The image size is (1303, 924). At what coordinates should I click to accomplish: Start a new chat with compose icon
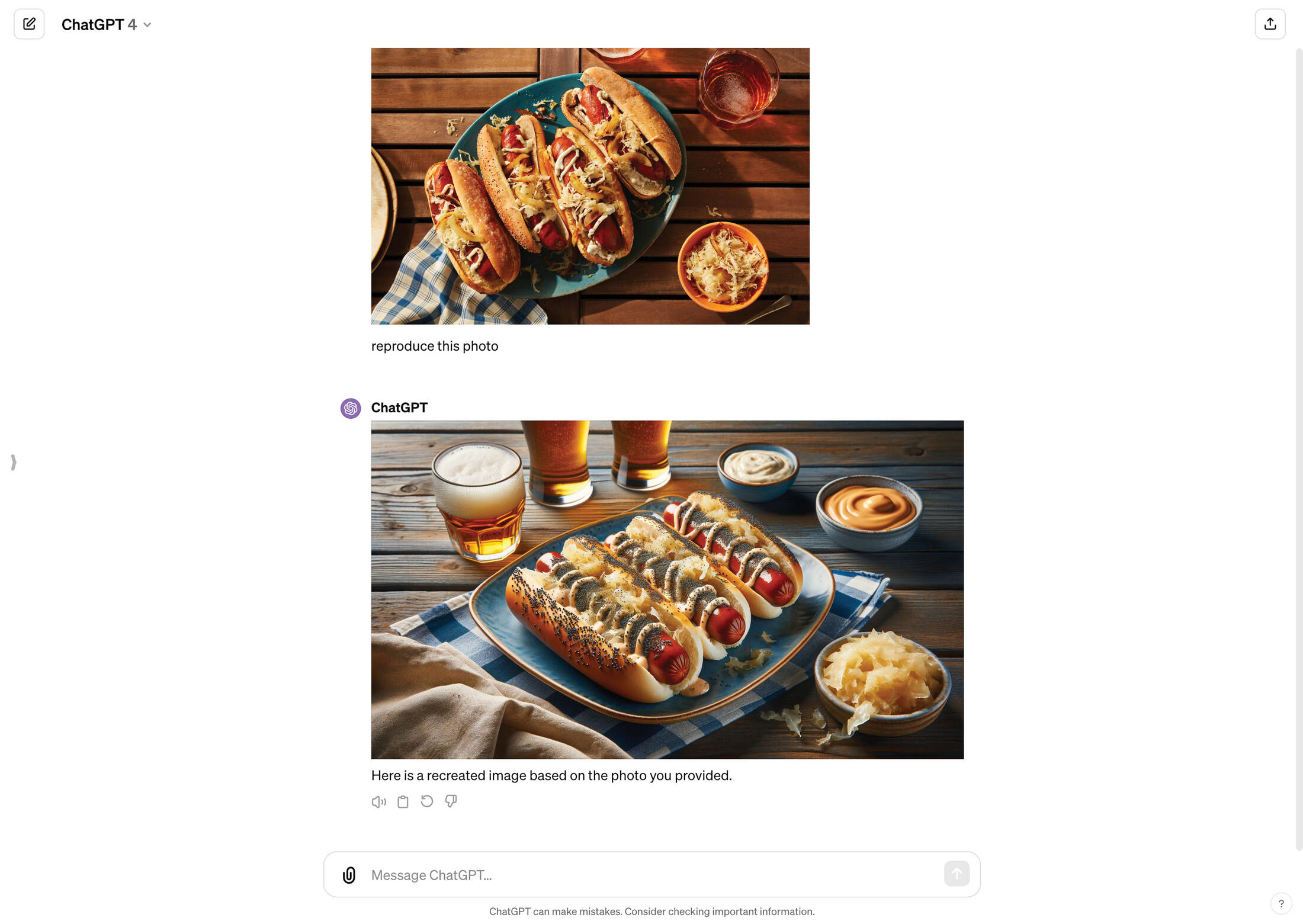tap(29, 24)
